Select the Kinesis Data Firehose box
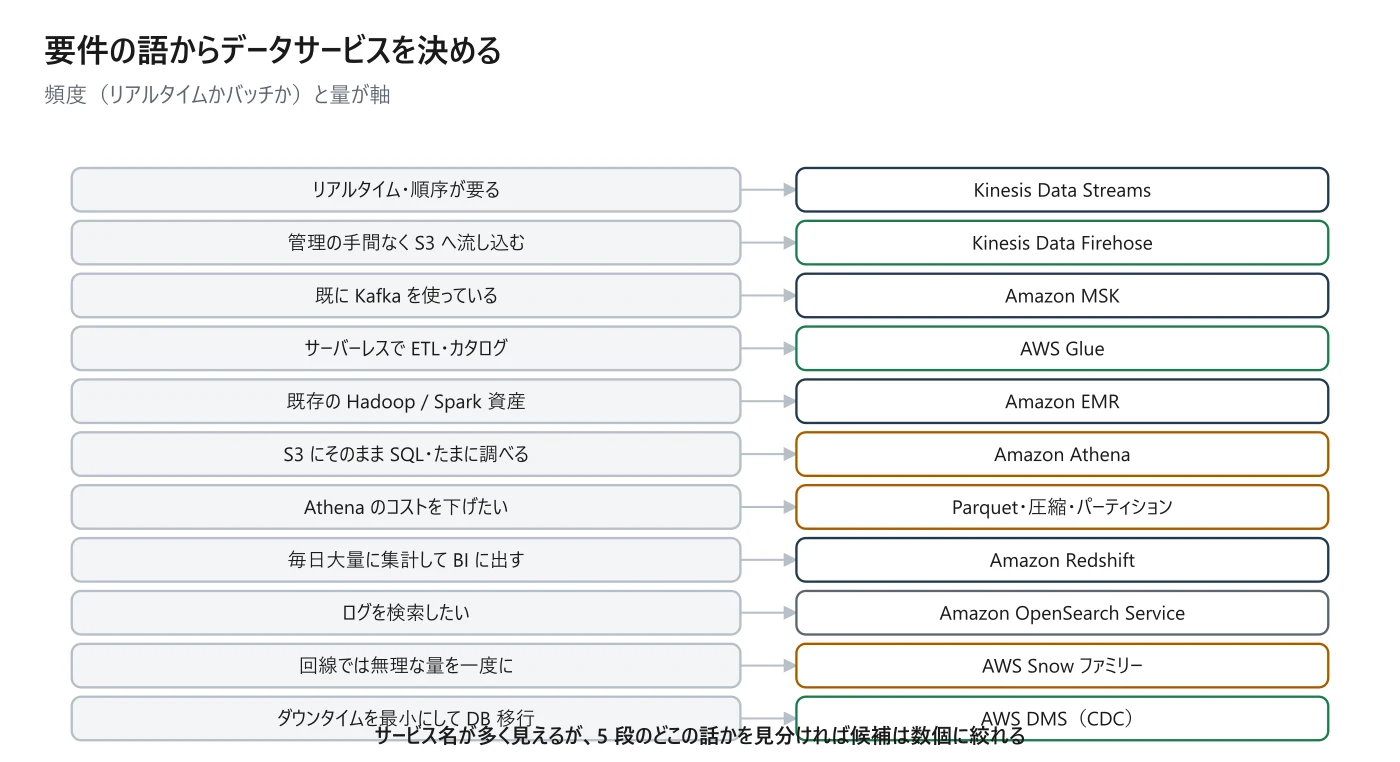This screenshot has height=762, width=1400. coord(1062,243)
